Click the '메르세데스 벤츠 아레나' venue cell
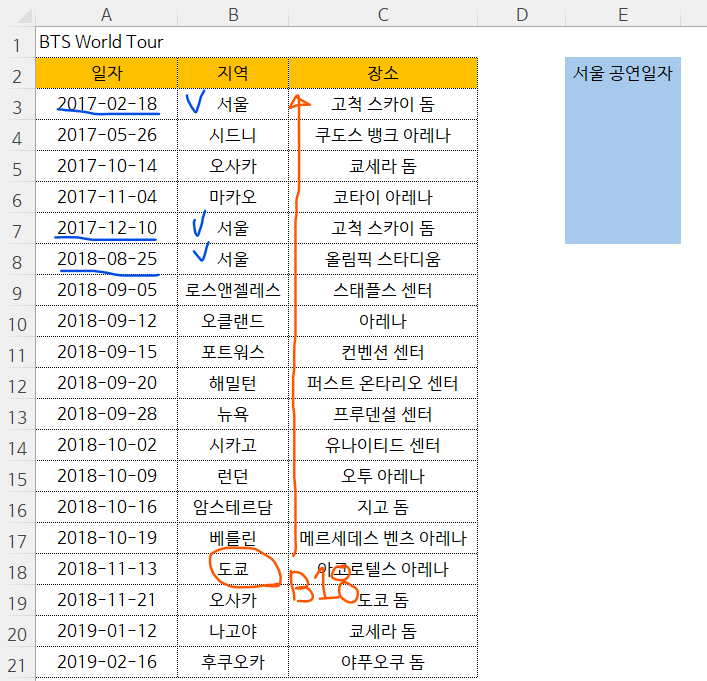The height and width of the screenshot is (681, 707). click(x=383, y=538)
